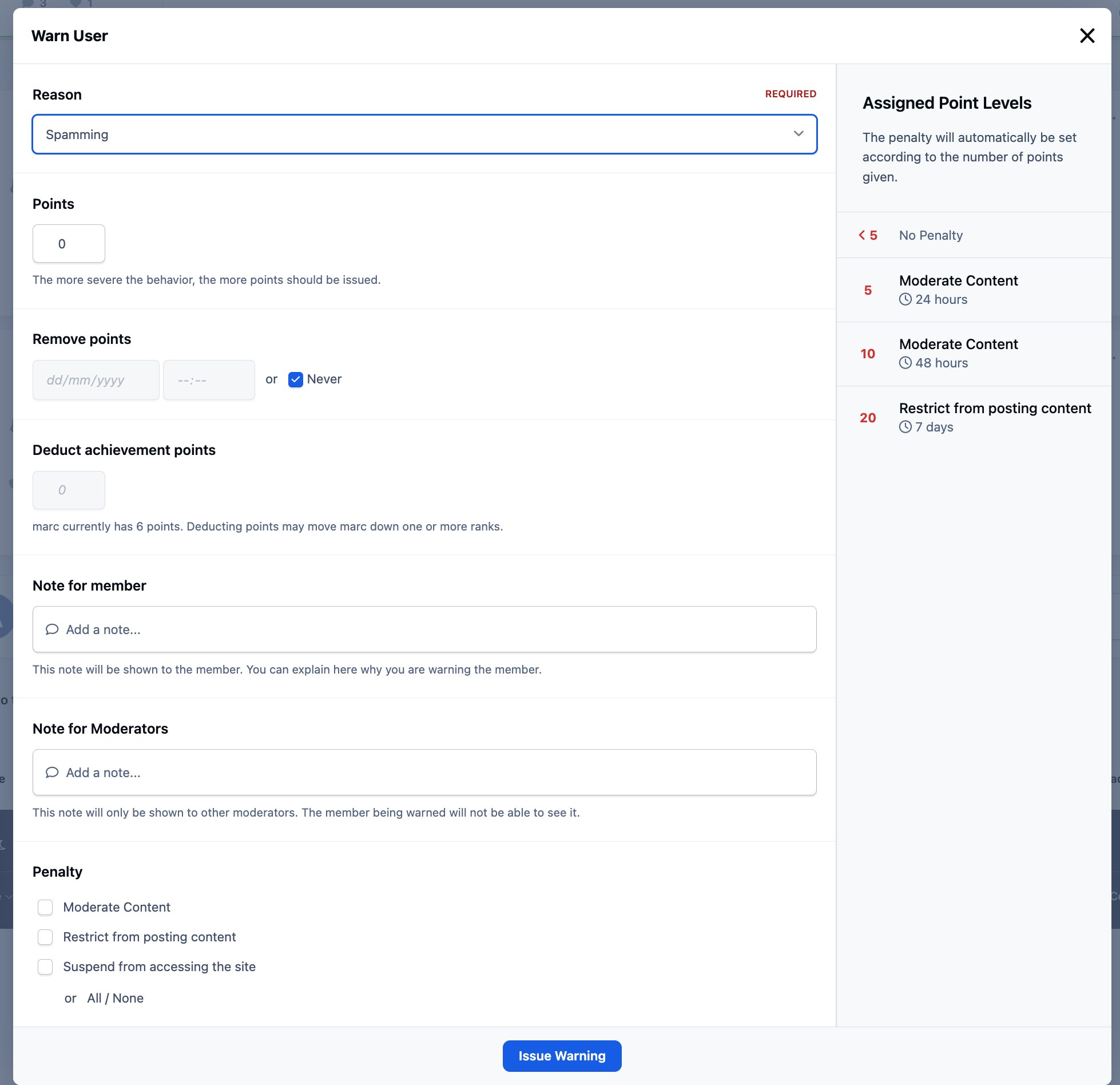Click the Deduct achievement points input
This screenshot has height=1085, width=1120.
pos(69,490)
